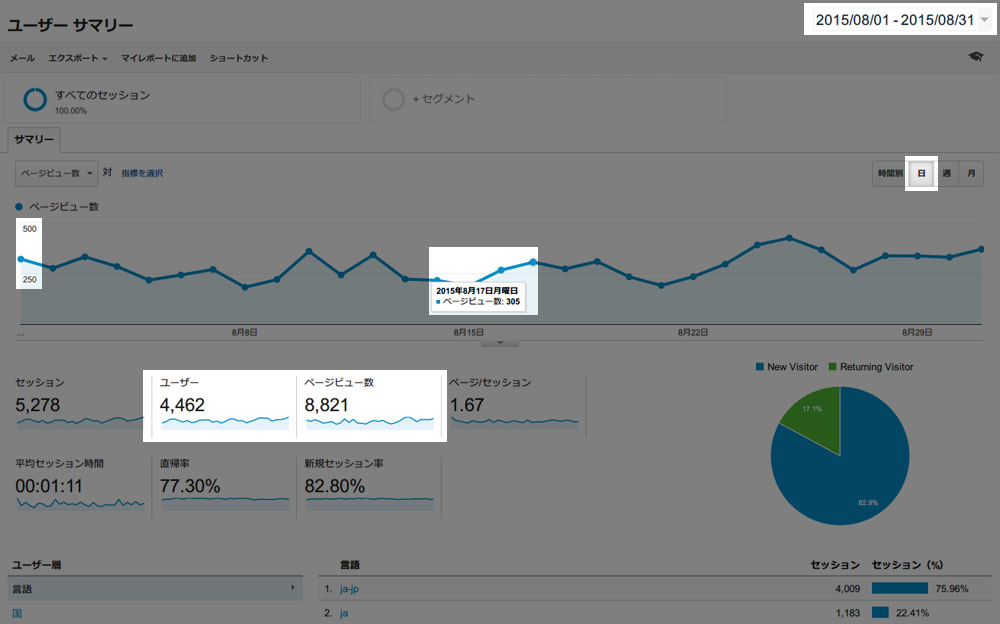Click the 4,009 sessions value
The height and width of the screenshot is (624, 1000).
[848, 588]
